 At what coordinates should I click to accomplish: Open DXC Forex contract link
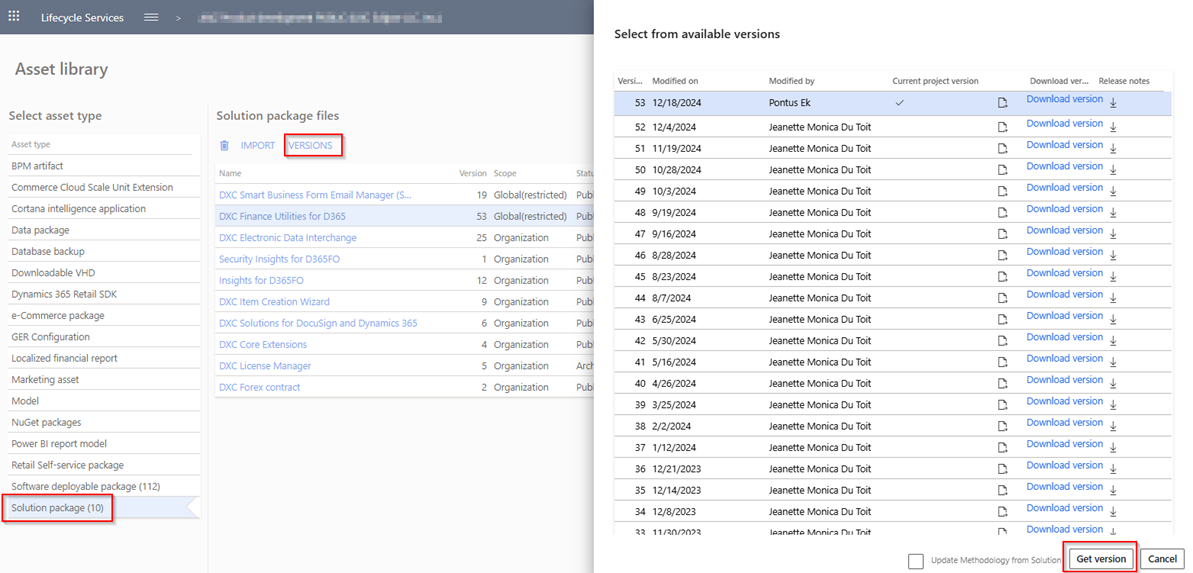pos(259,387)
